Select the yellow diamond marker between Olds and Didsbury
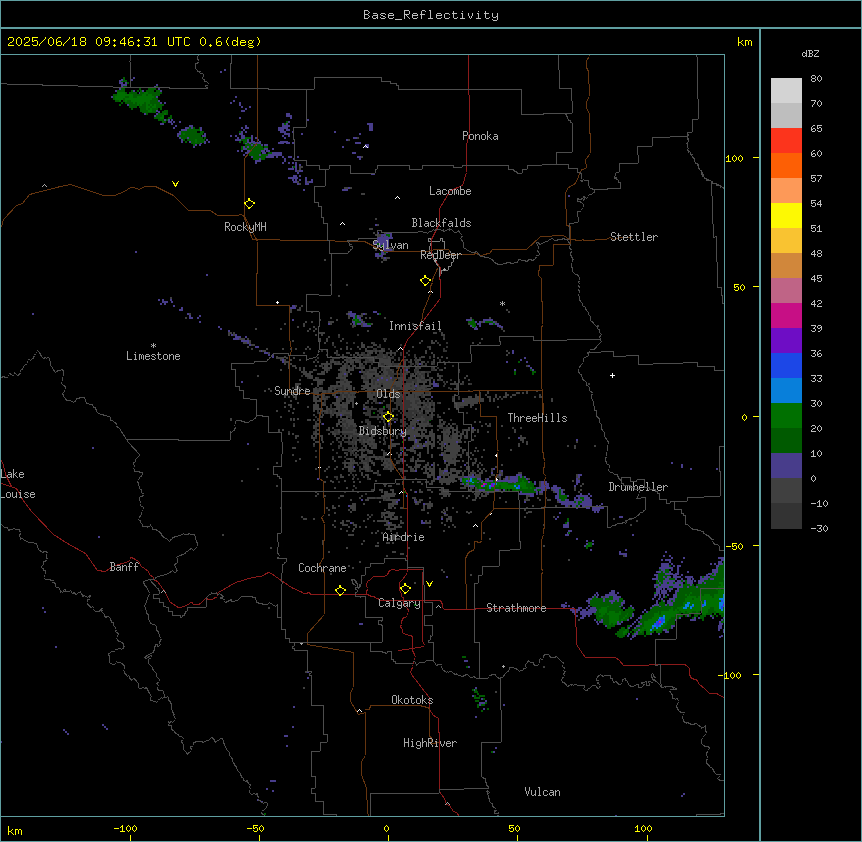862x842 pixels. point(388,417)
